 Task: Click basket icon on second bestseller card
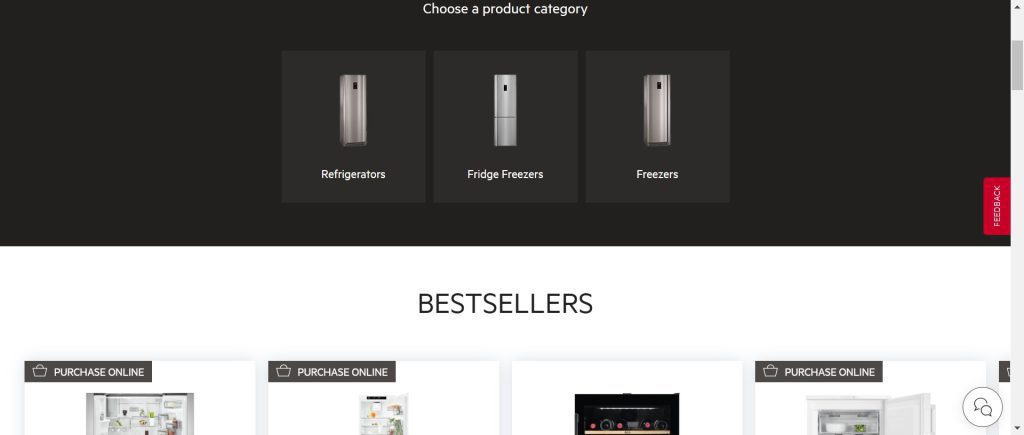pyautogui.click(x=283, y=371)
